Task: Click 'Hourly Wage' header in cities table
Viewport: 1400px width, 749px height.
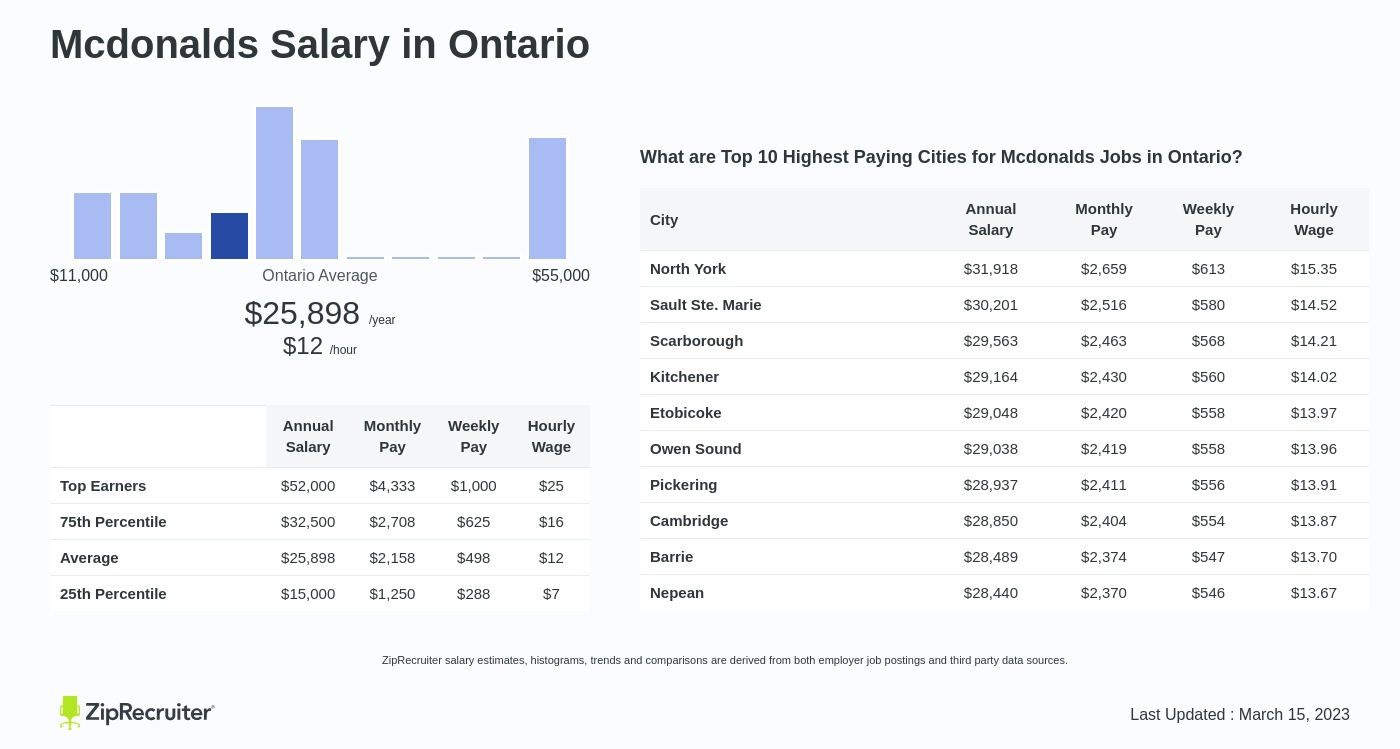Action: pyautogui.click(x=1314, y=219)
